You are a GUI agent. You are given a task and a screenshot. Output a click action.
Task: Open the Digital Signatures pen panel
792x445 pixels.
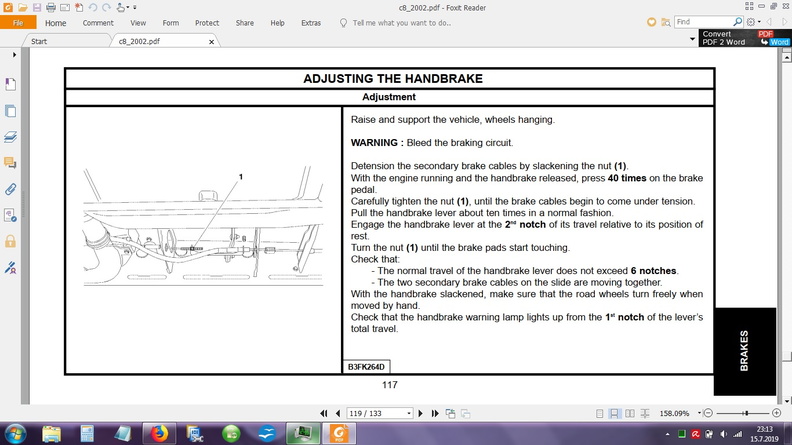coord(10,268)
